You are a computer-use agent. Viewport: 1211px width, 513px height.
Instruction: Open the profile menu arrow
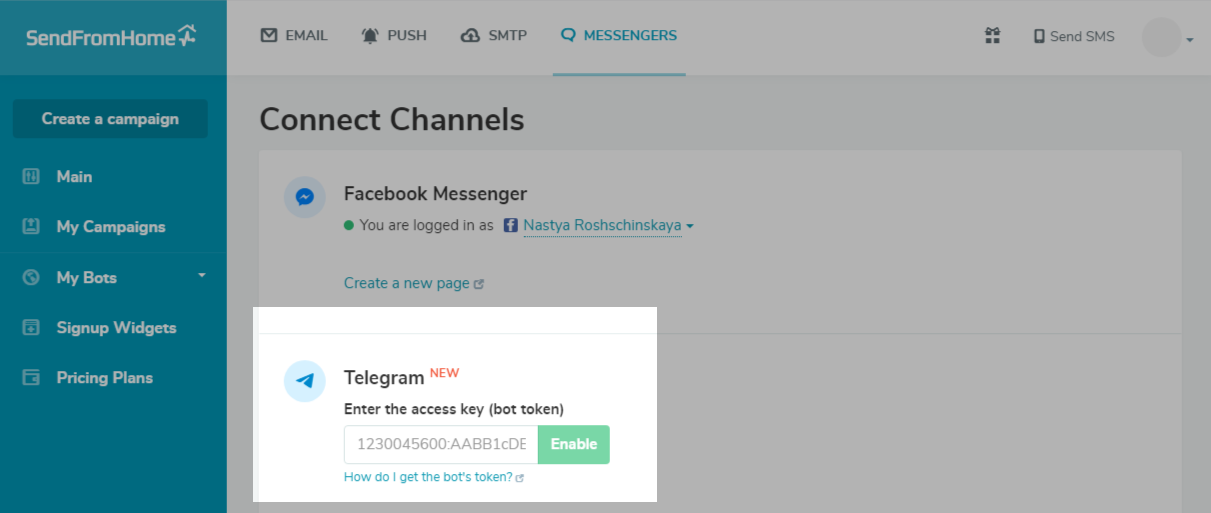click(1190, 40)
